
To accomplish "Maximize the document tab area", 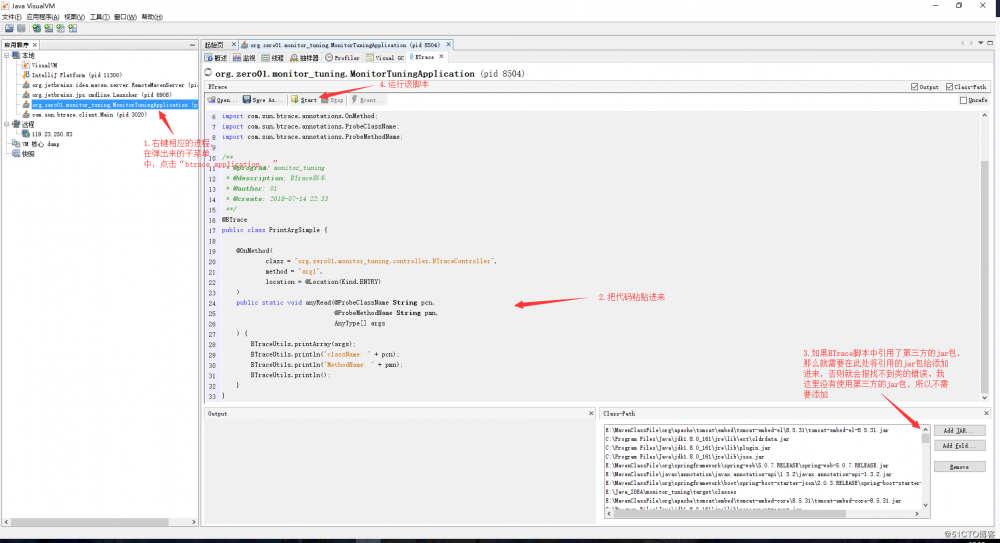I will [x=990, y=43].
